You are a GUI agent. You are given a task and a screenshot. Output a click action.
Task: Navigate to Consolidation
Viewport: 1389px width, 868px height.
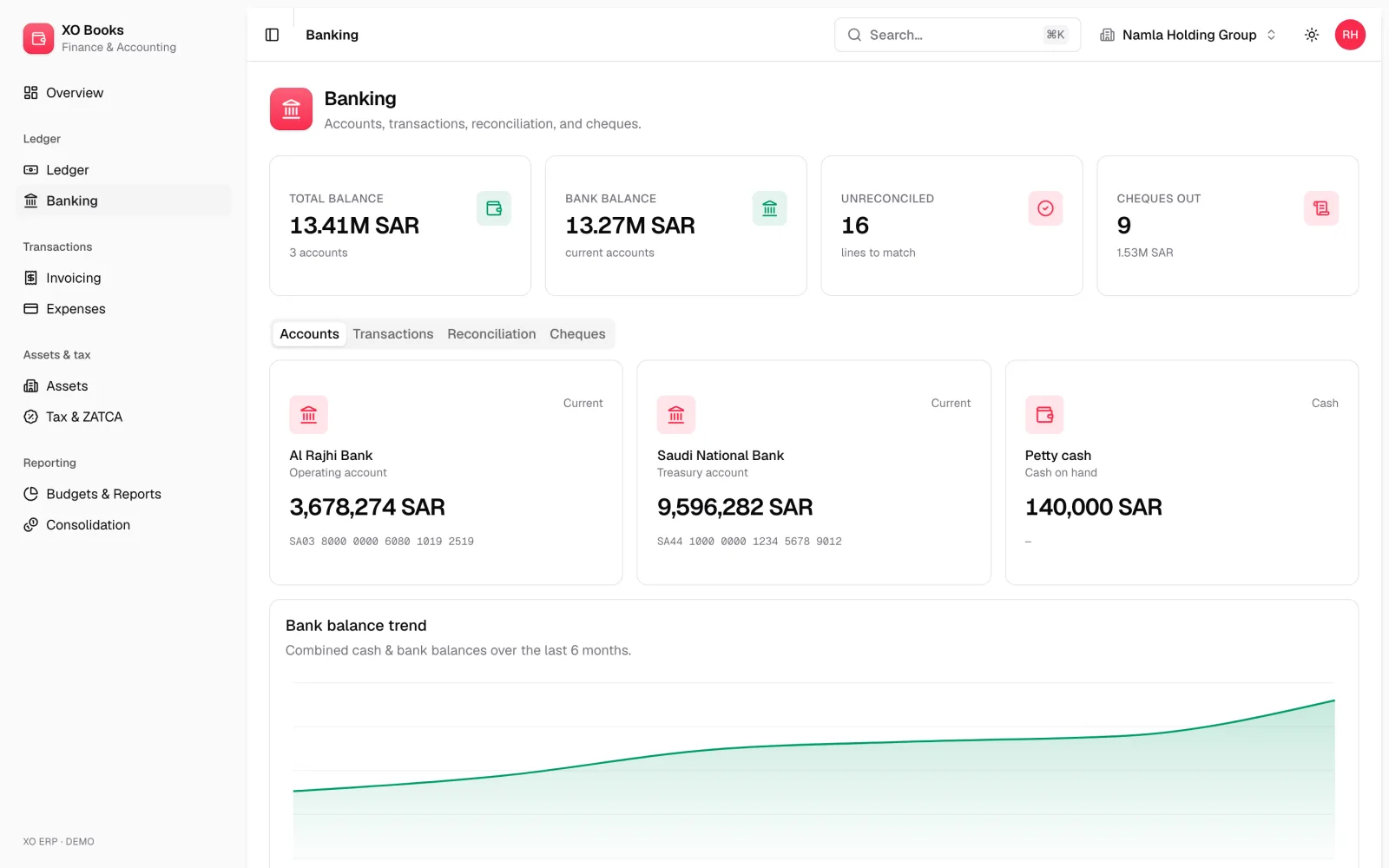pyautogui.click(x=123, y=525)
